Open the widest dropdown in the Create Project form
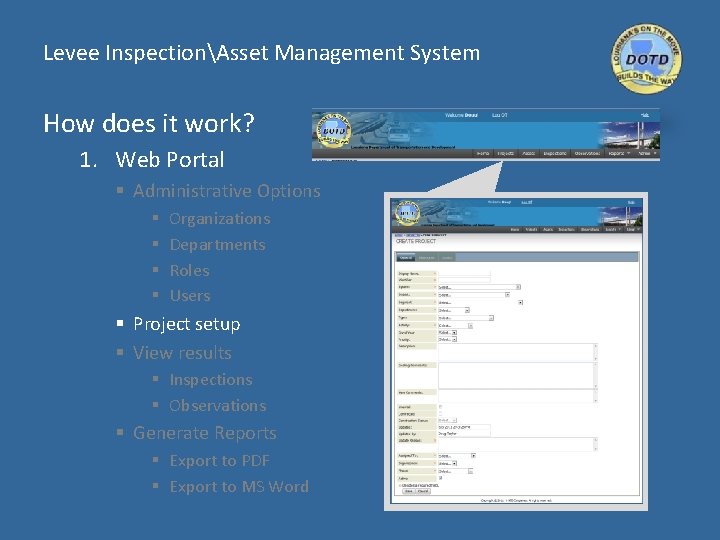Screen dimensions: 720x540 [479, 287]
